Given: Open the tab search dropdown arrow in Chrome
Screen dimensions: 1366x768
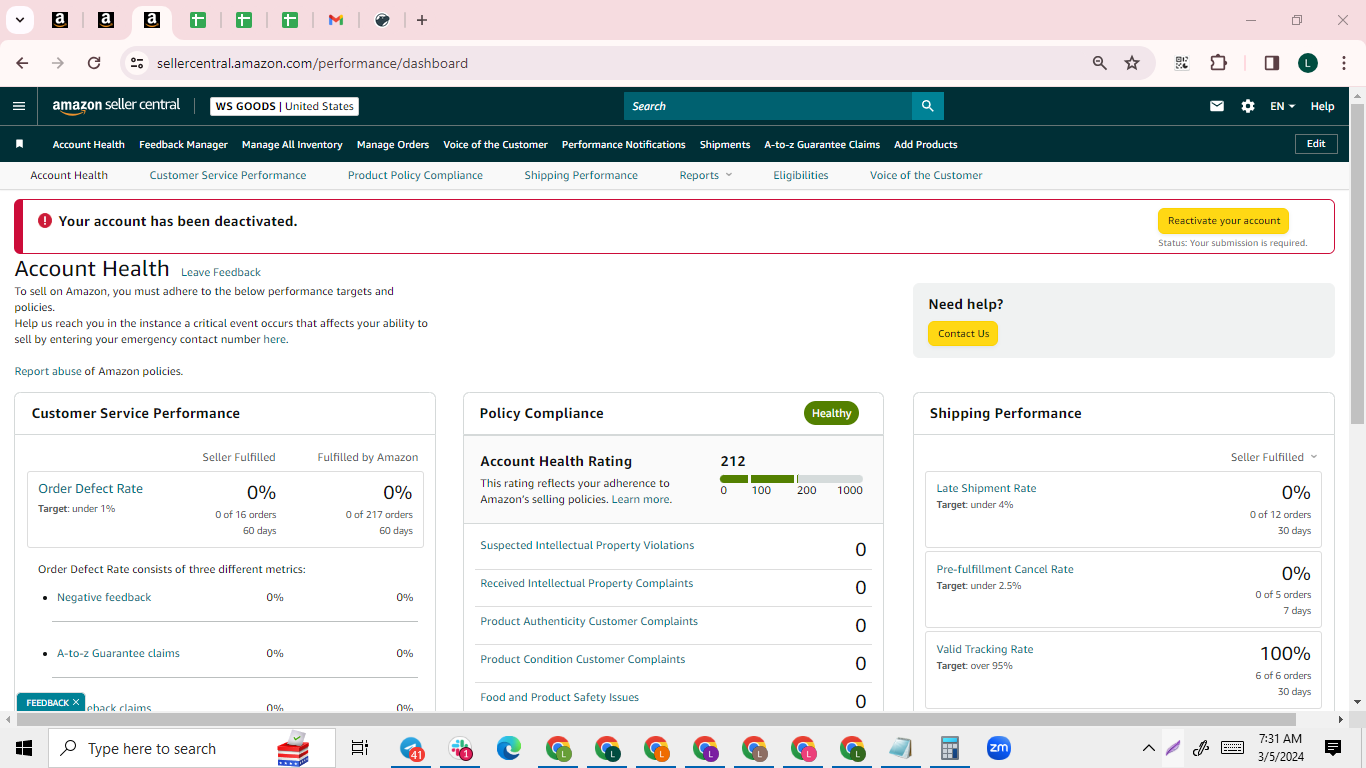Looking at the screenshot, I should [19, 20].
